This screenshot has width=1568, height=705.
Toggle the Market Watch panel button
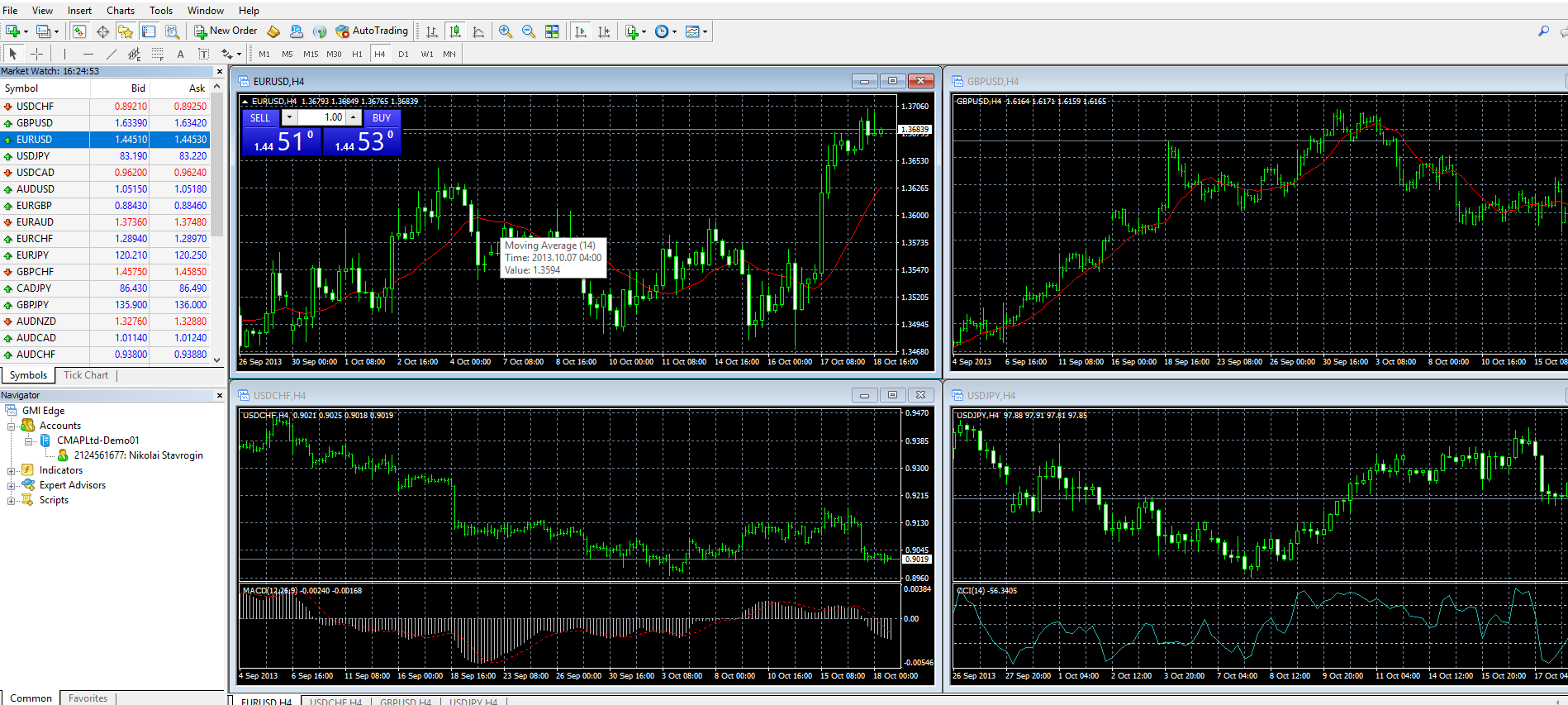(79, 31)
